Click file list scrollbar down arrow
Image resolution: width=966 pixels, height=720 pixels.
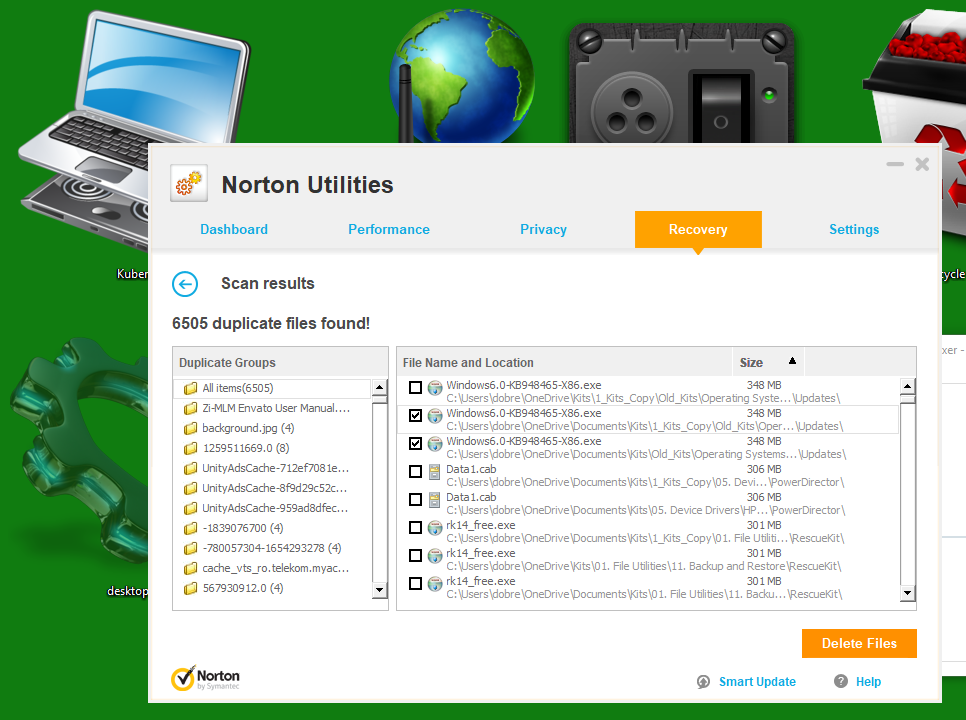(x=907, y=593)
